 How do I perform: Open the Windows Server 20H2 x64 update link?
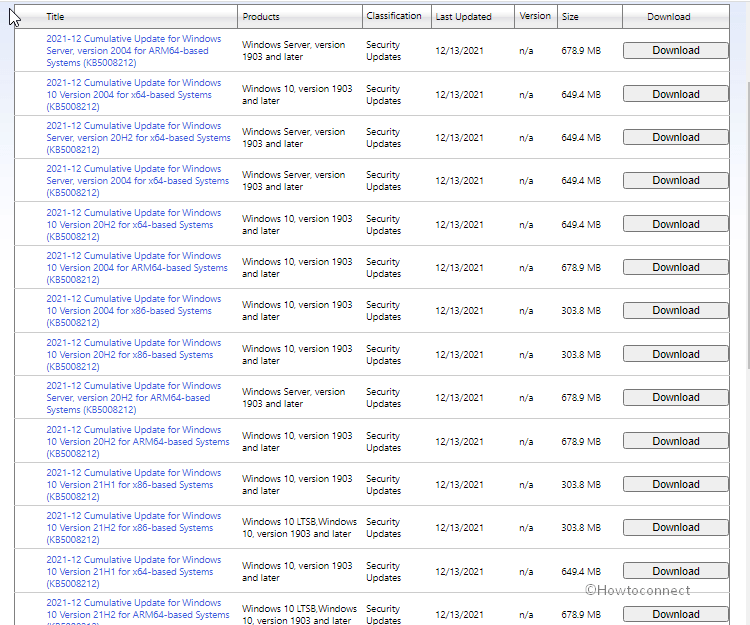click(137, 138)
